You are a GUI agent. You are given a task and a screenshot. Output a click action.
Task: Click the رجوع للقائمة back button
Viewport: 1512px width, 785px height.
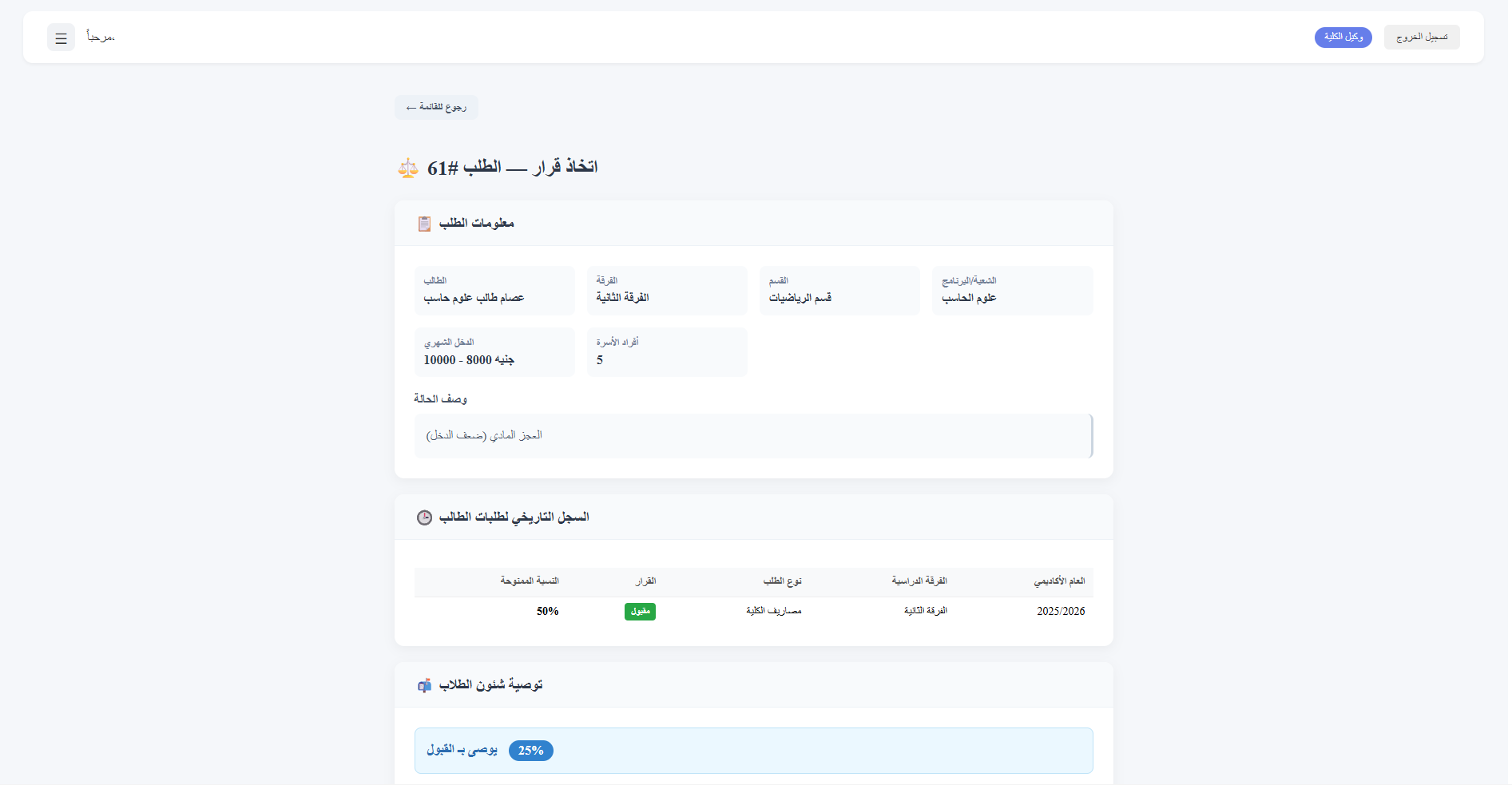(x=435, y=106)
